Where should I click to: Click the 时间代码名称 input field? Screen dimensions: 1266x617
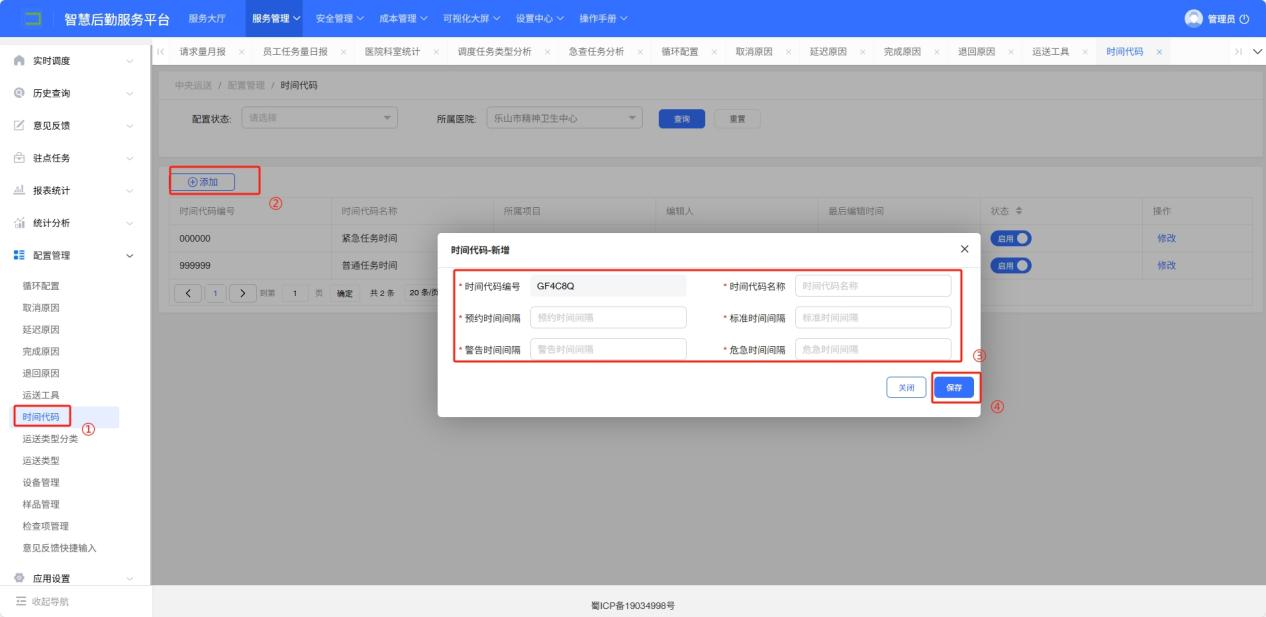[873, 286]
